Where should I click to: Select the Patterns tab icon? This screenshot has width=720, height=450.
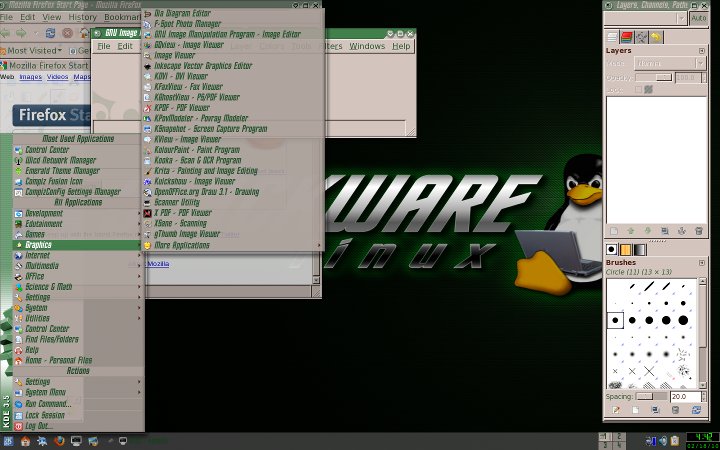click(x=625, y=249)
